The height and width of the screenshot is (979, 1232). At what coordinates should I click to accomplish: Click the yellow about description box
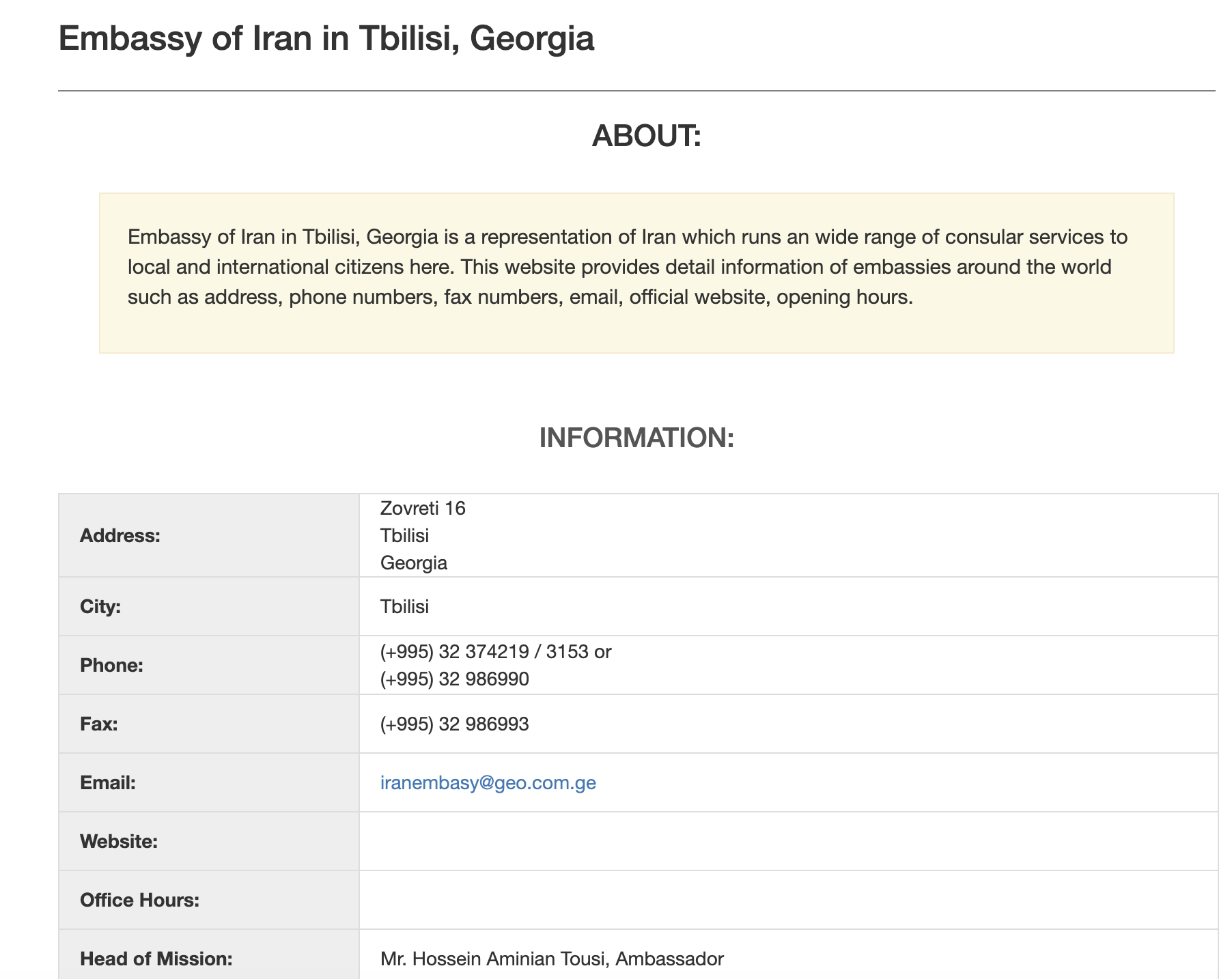click(x=636, y=272)
